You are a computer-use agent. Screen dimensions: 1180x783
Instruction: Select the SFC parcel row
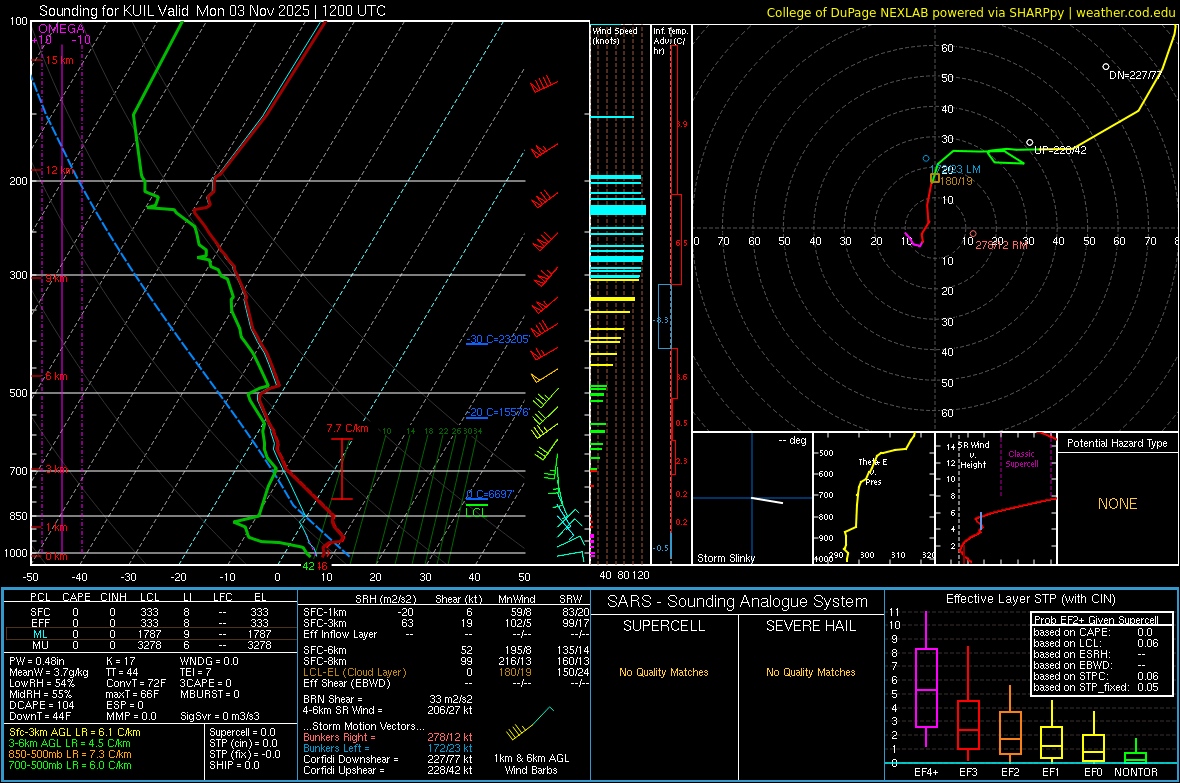(x=150, y=612)
